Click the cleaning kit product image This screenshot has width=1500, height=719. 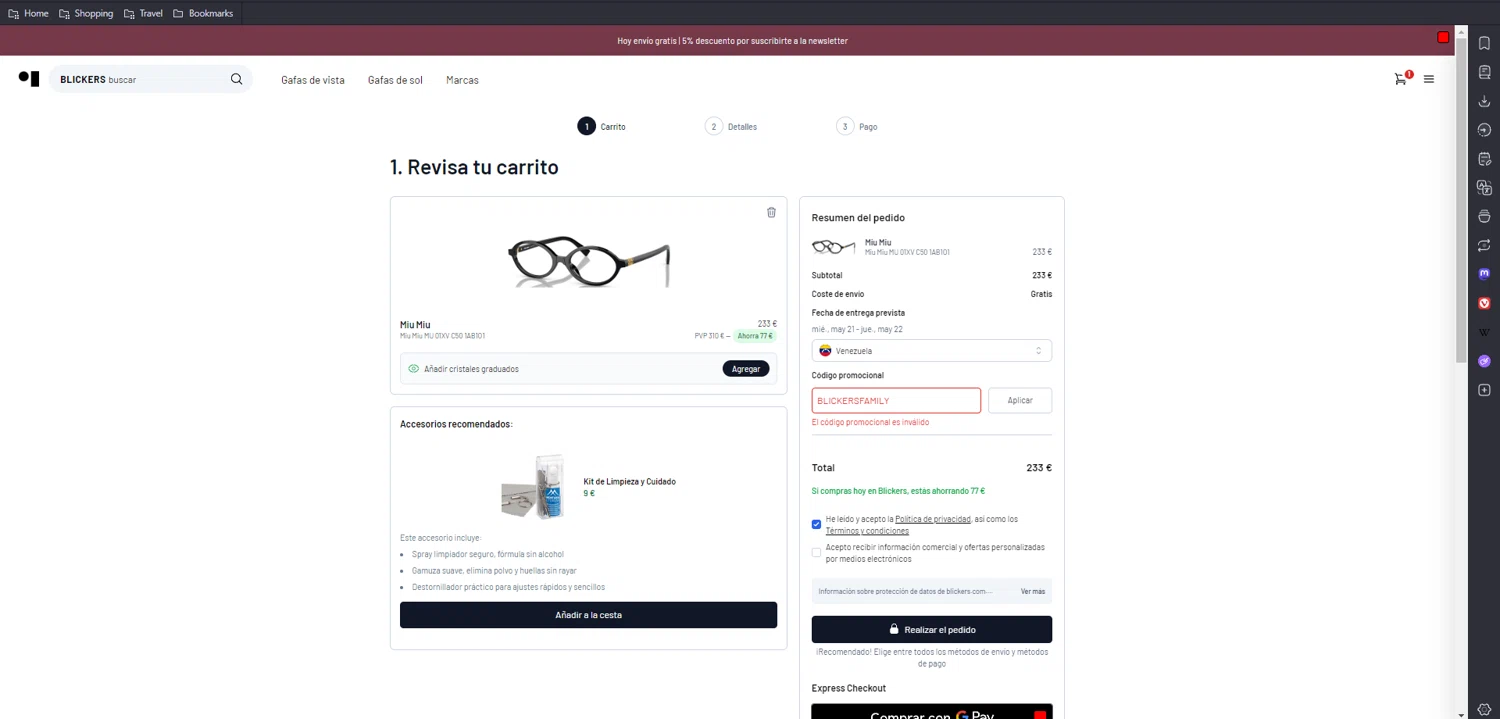pyautogui.click(x=534, y=487)
